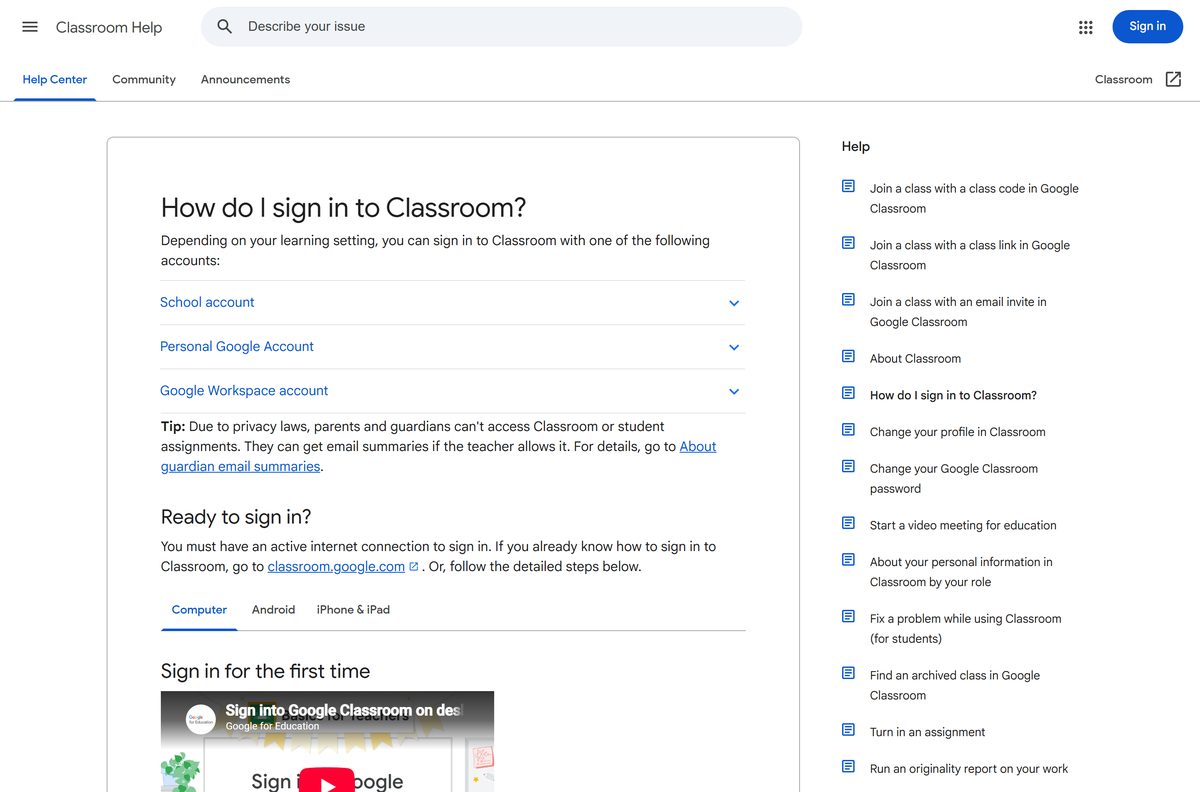Click article icon for class link article
The width and height of the screenshot is (1200, 792).
pyautogui.click(x=849, y=243)
